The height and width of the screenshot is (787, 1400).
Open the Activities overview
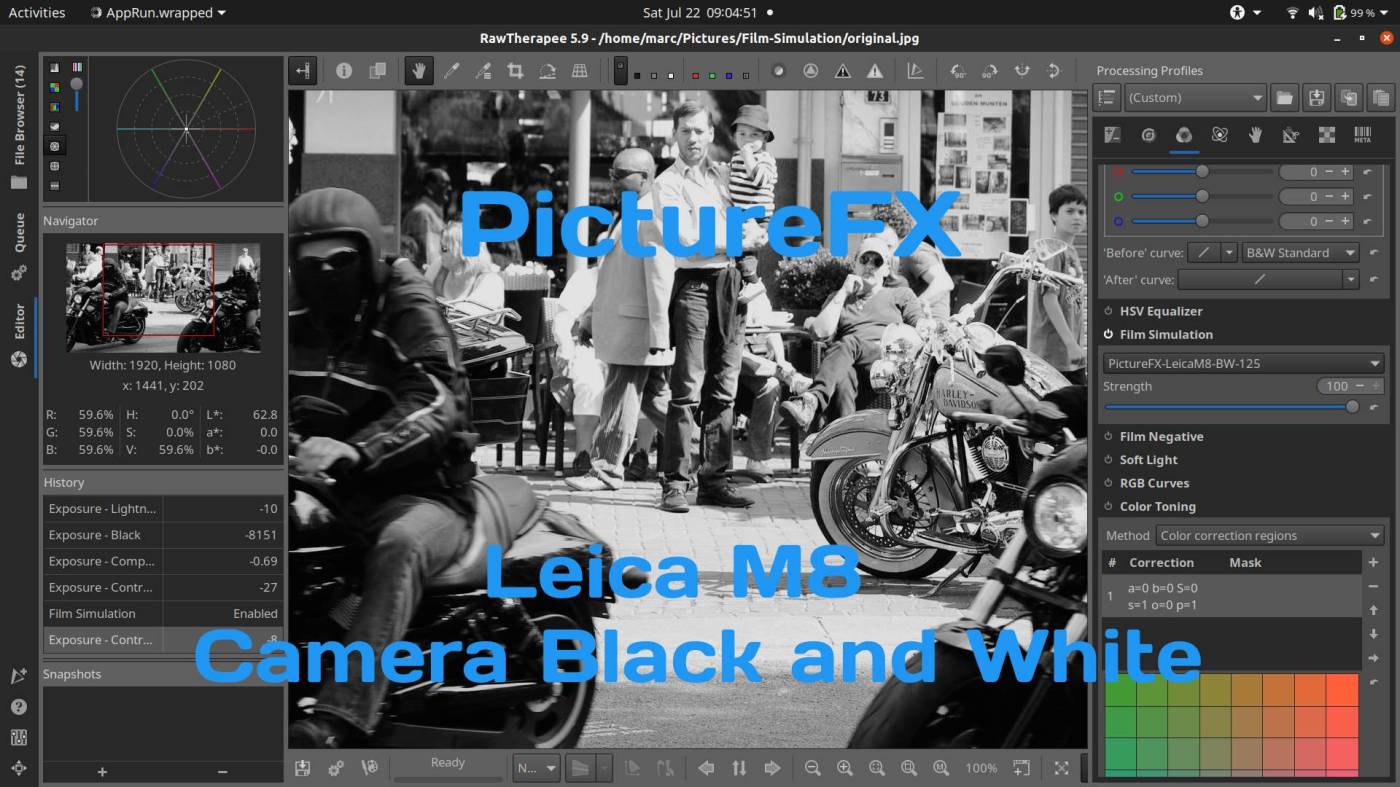pos(37,13)
